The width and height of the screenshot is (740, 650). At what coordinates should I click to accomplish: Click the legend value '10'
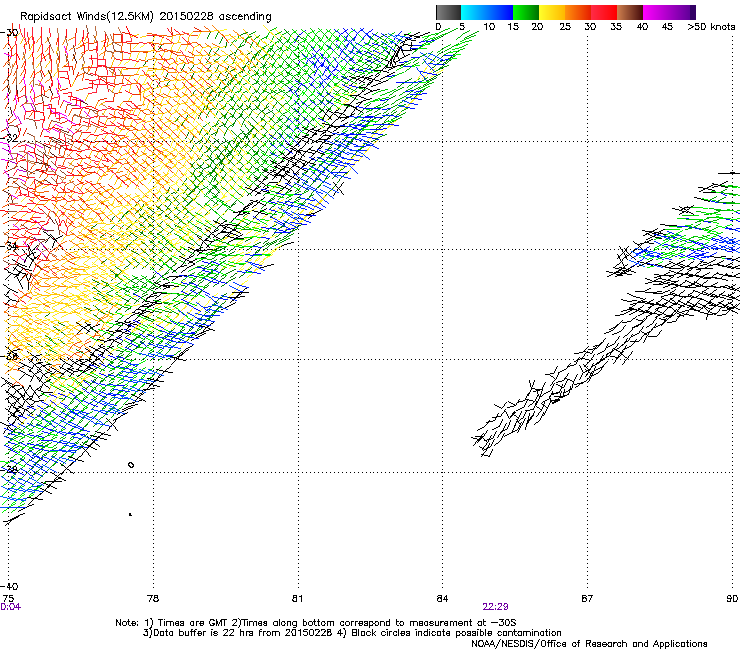(489, 27)
